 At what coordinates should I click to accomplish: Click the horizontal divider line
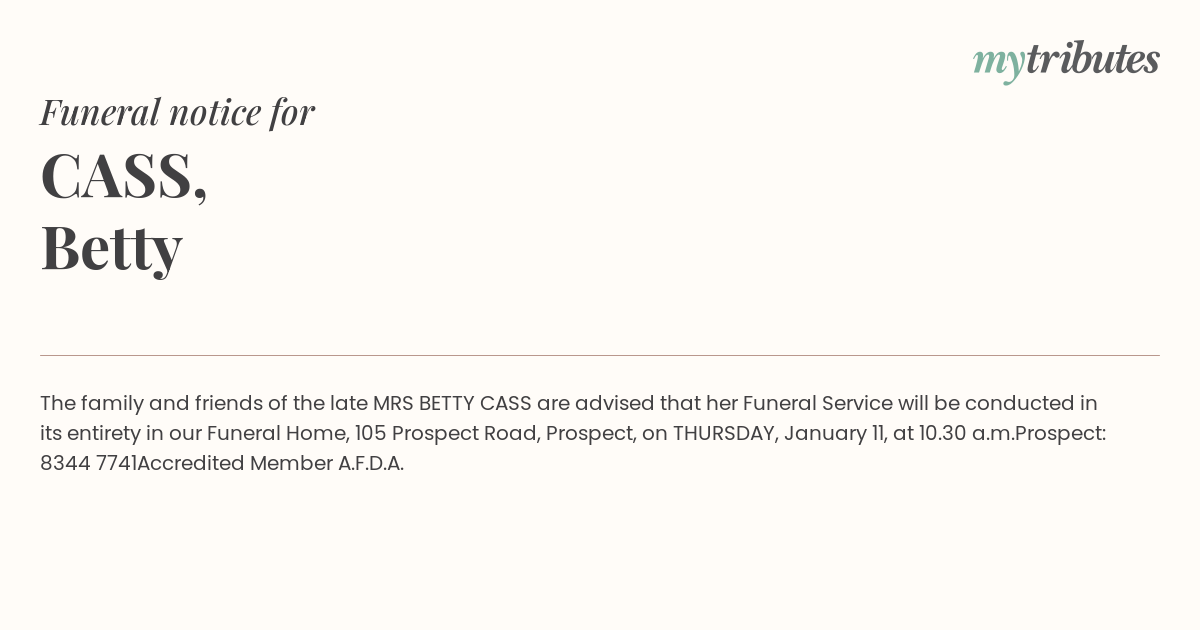point(600,355)
